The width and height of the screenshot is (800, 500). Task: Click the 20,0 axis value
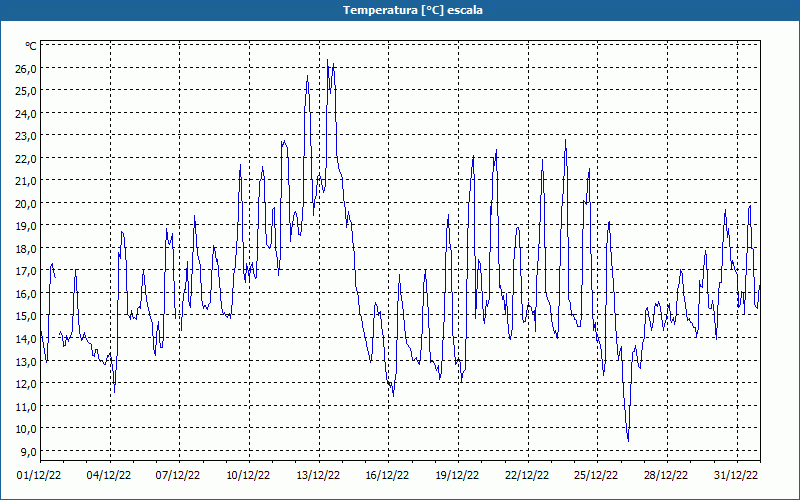click(x=26, y=204)
